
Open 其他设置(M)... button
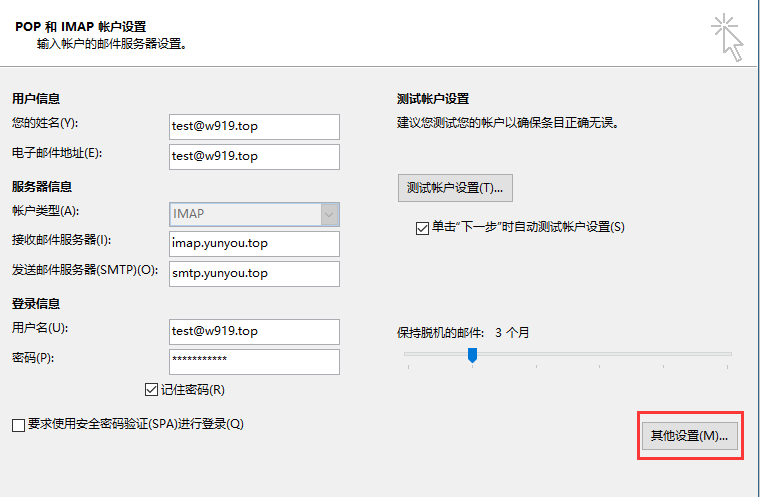[x=690, y=436]
